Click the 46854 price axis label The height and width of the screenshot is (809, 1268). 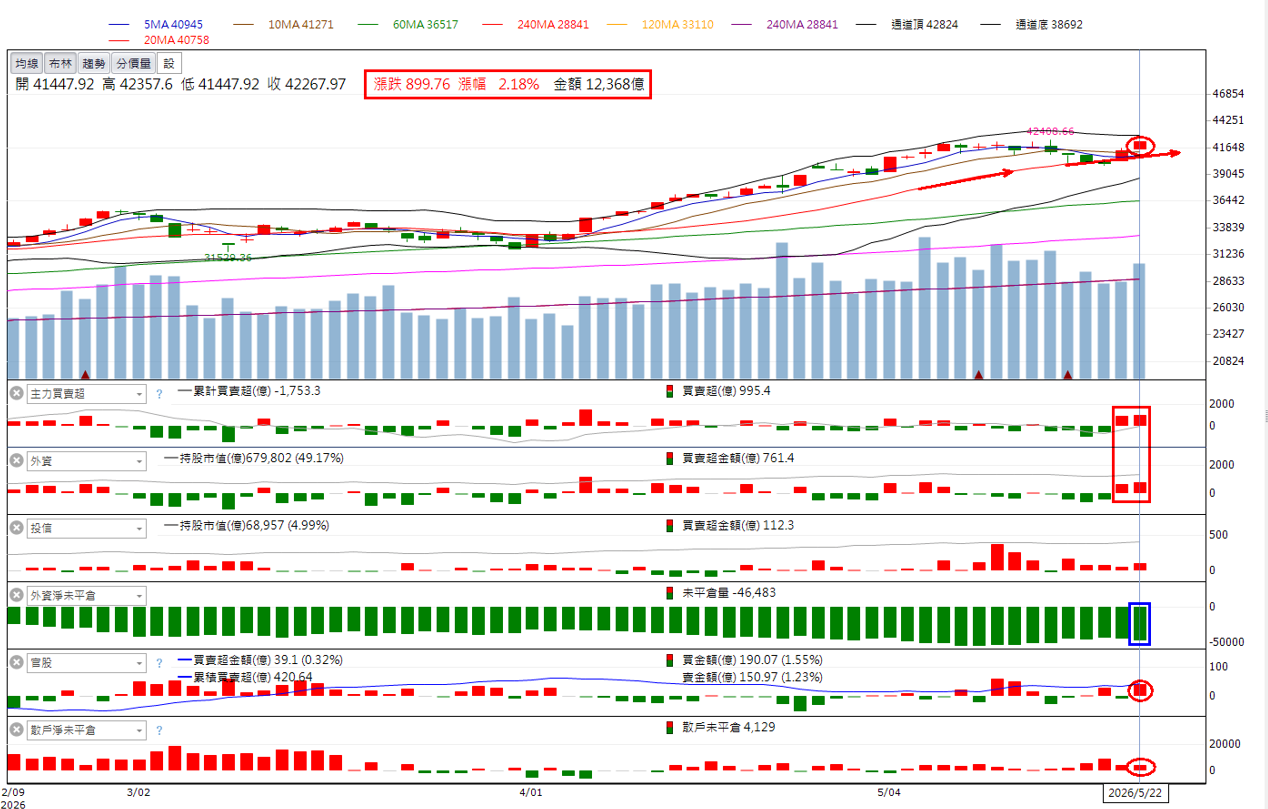click(x=1226, y=94)
